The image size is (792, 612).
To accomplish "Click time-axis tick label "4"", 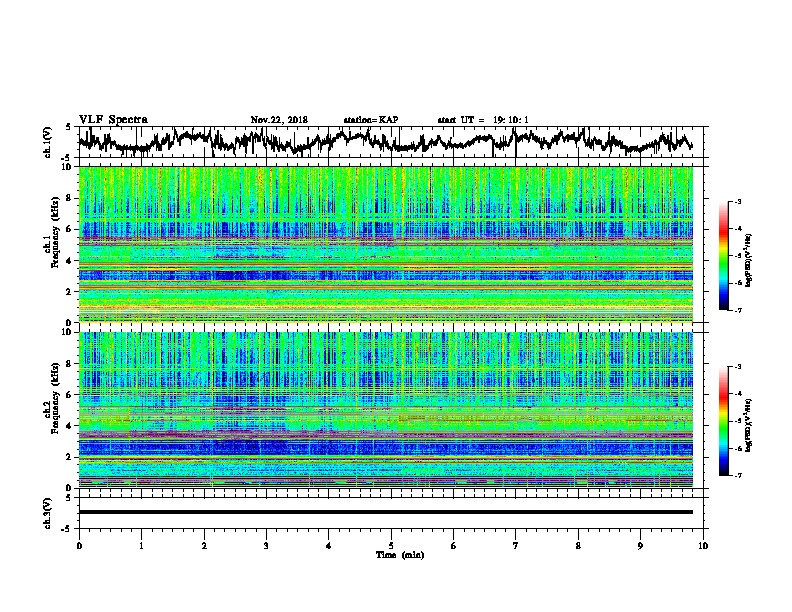I will pyautogui.click(x=329, y=546).
